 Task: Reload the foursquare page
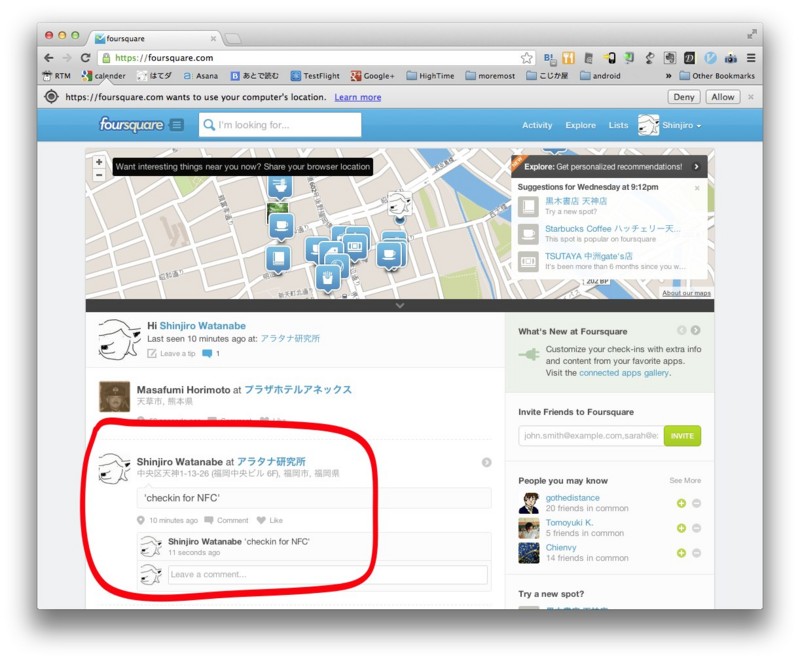click(85, 58)
